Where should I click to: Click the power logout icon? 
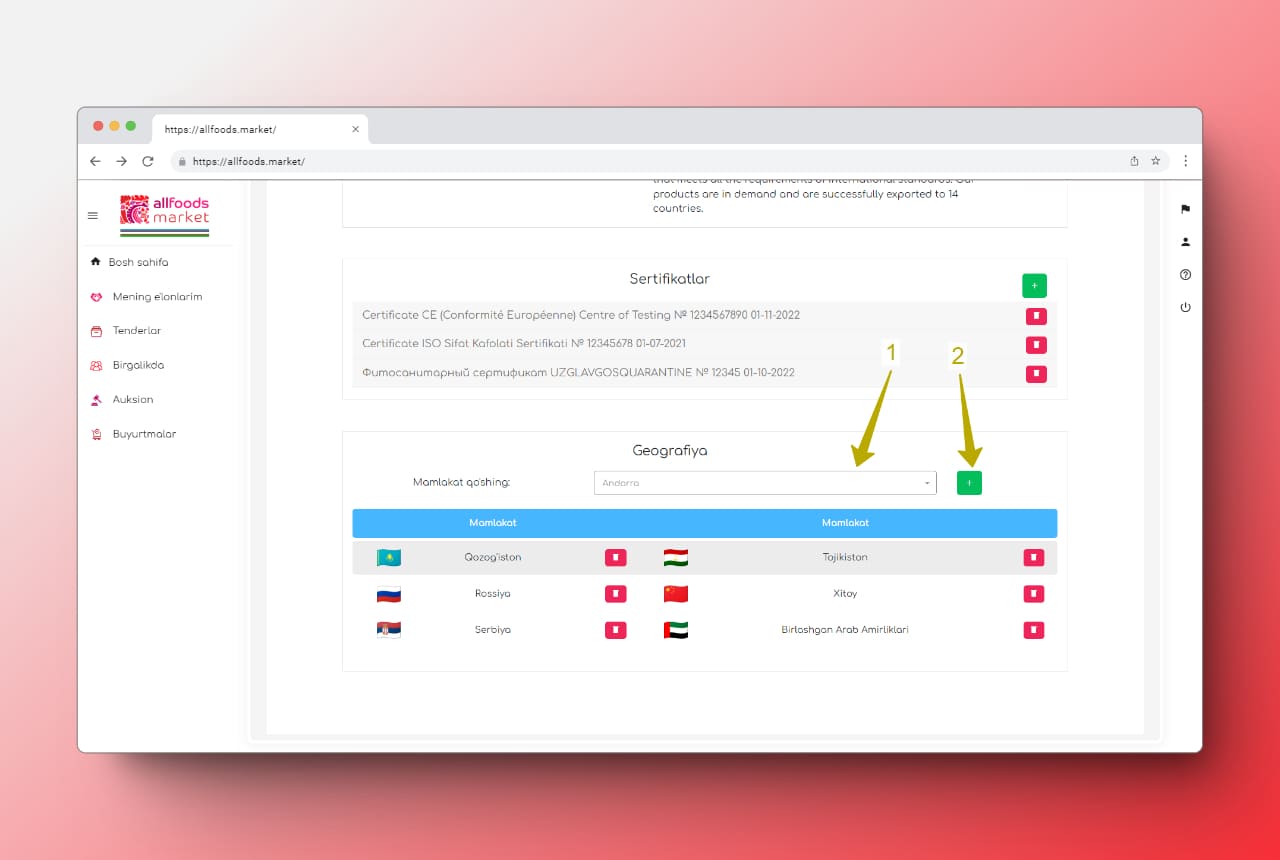(1185, 307)
